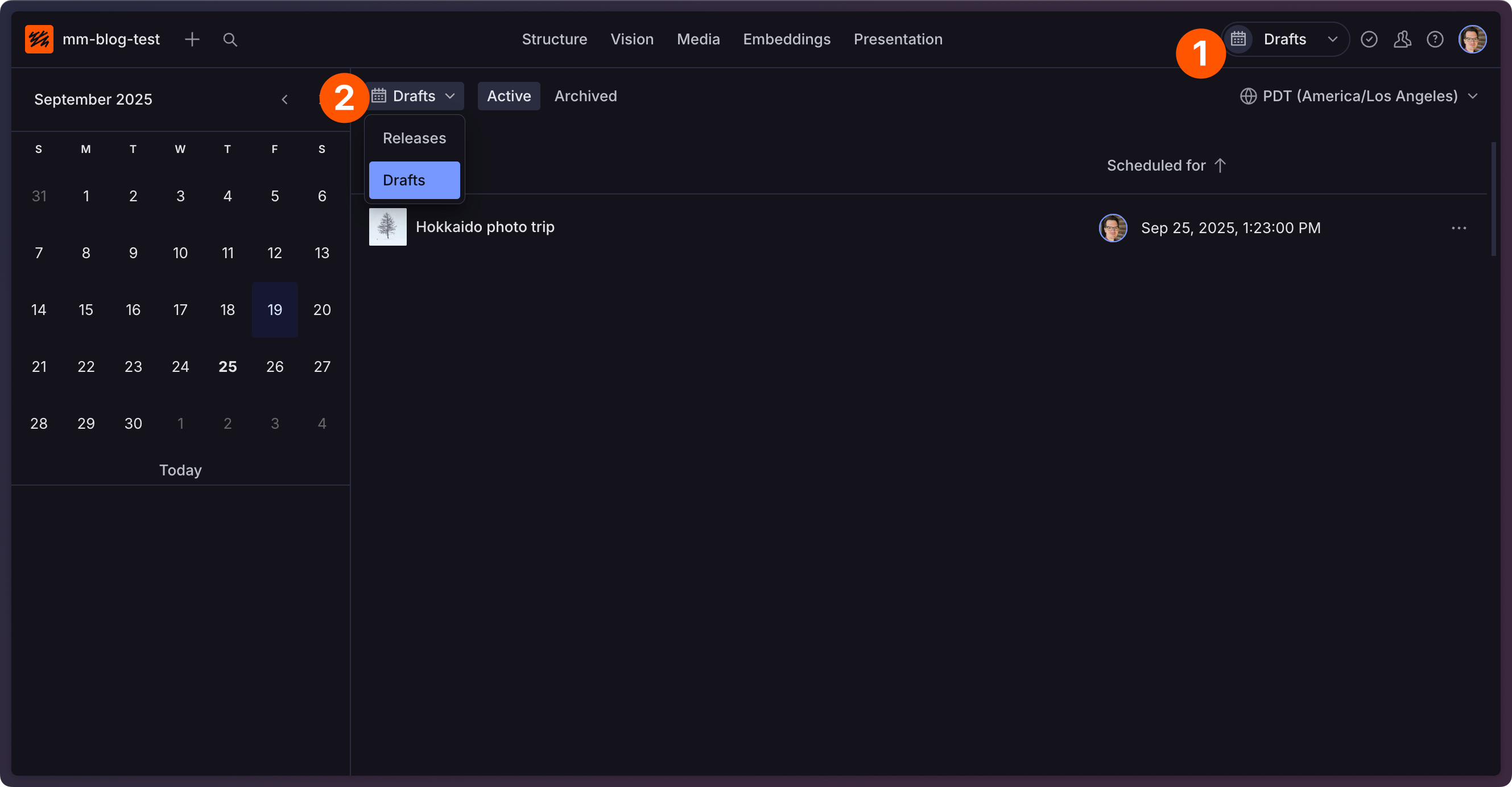Select September 12 in calendar
The width and height of the screenshot is (1512, 787).
275,253
